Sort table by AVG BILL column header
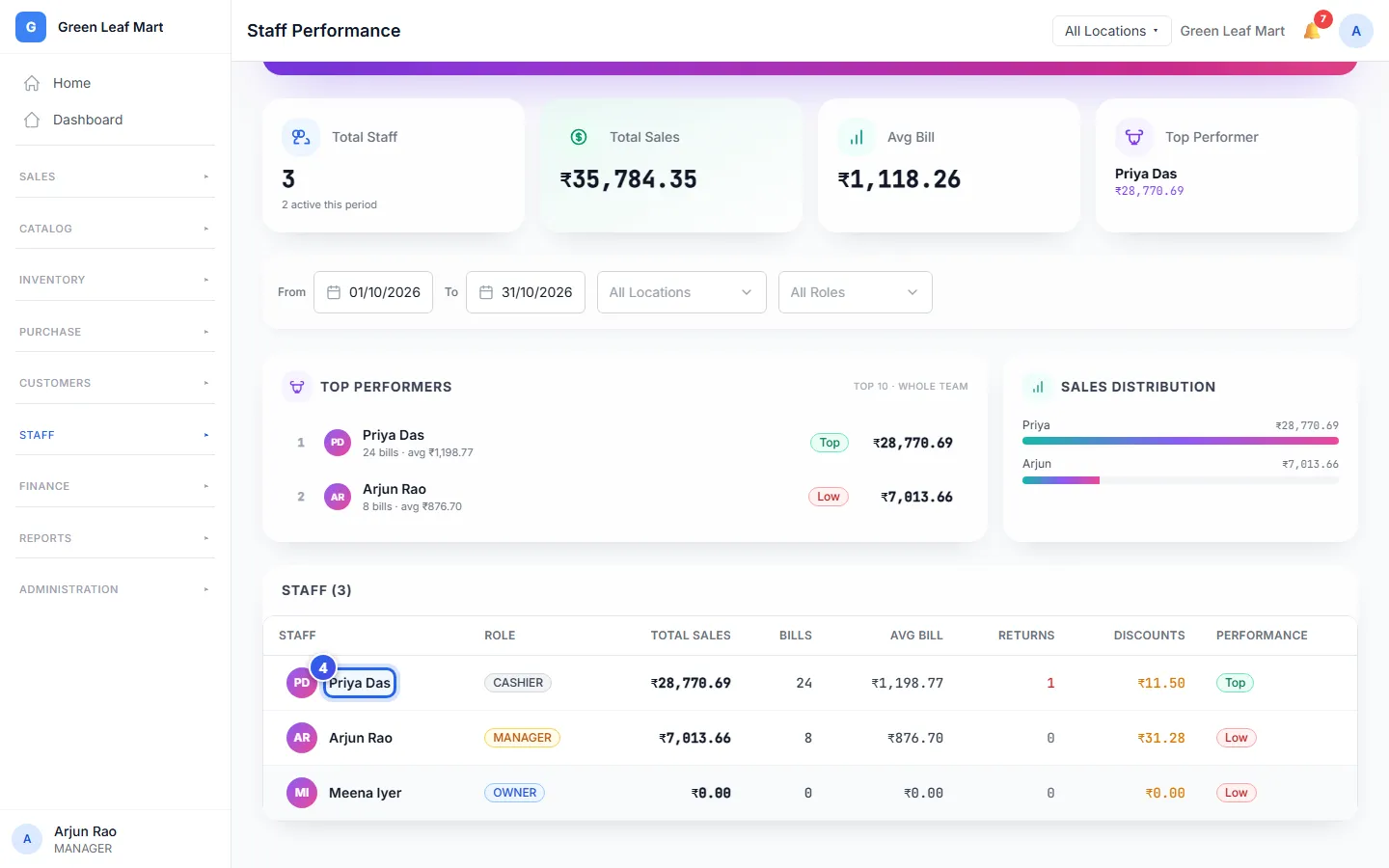The height and width of the screenshot is (868, 1389). (916, 636)
